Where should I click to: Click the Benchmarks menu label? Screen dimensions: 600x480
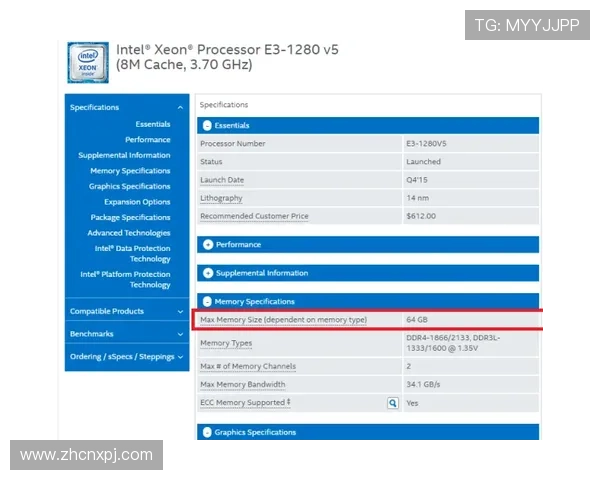(x=91, y=334)
